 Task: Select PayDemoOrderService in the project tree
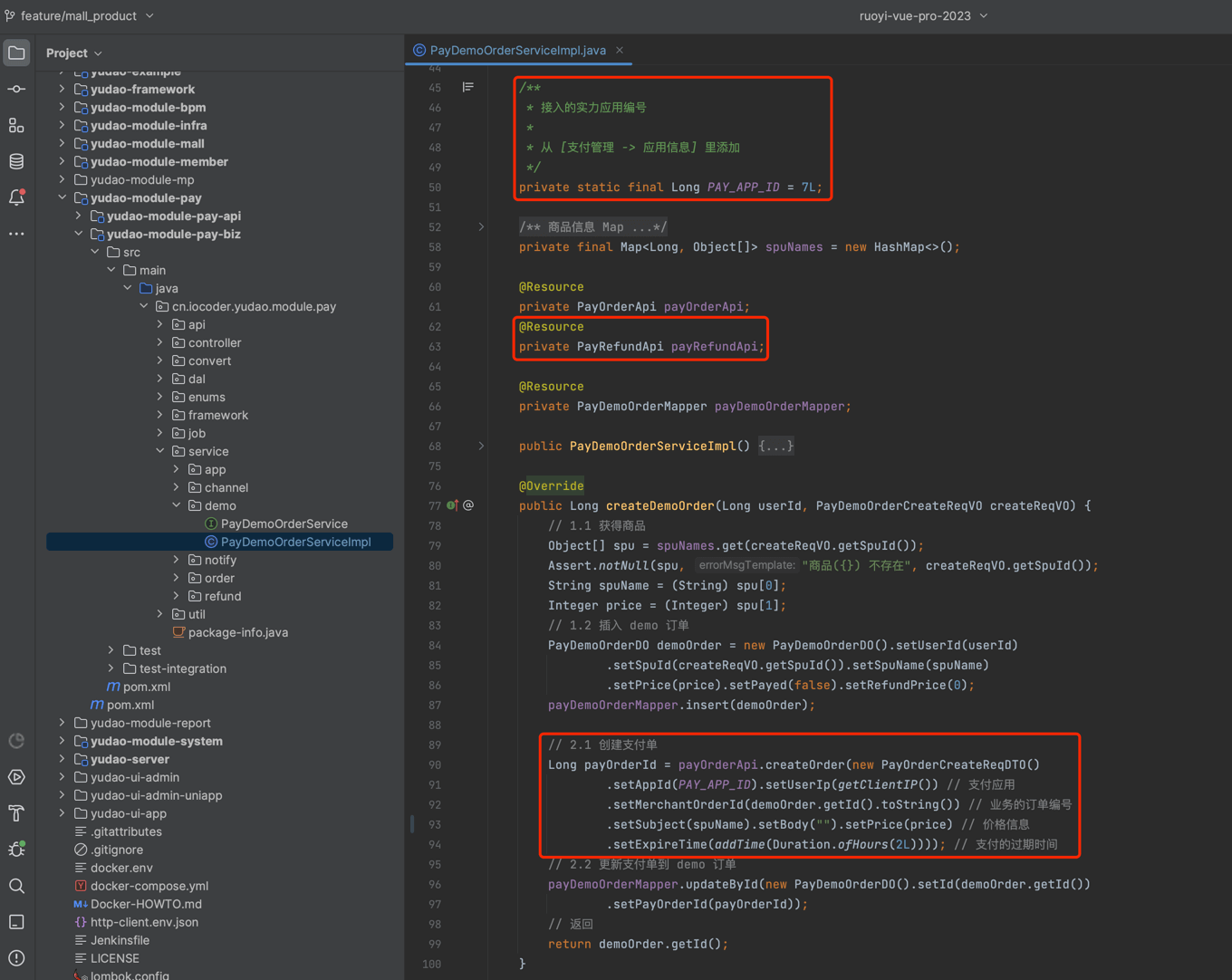[x=284, y=524]
